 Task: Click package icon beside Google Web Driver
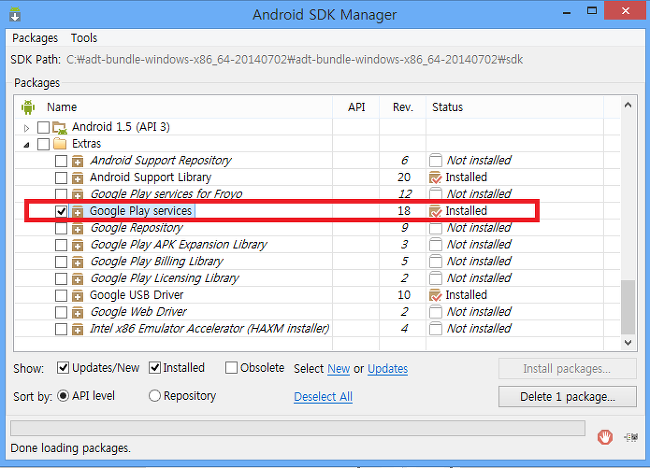(x=77, y=313)
